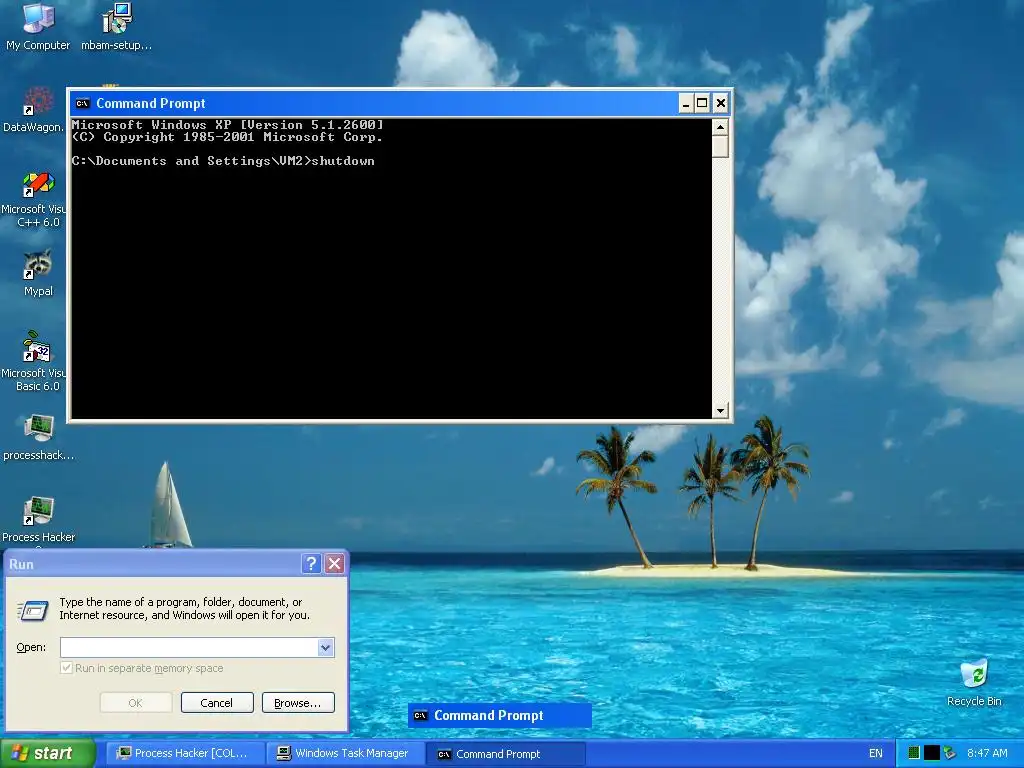Select the mbam-setup installer icon

(116, 26)
